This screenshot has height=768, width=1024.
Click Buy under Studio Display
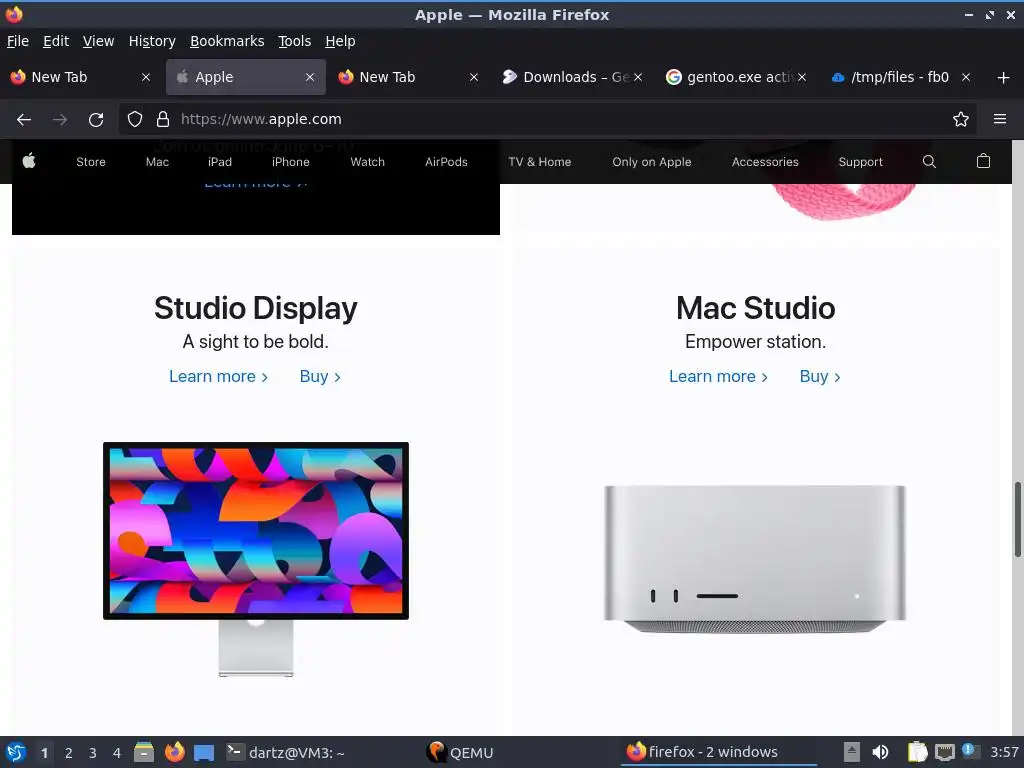coord(320,377)
